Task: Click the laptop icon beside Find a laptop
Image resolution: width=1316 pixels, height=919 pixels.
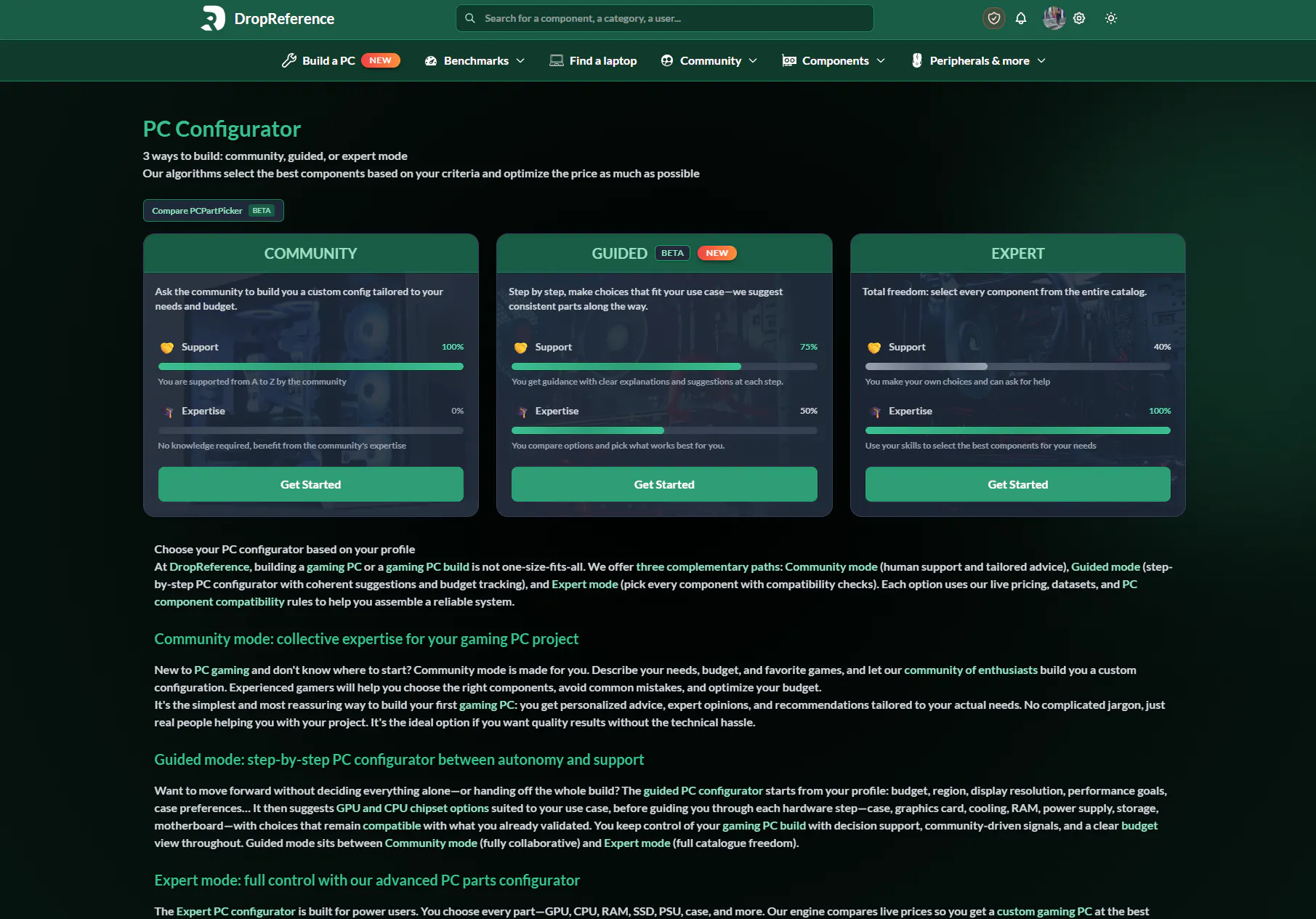Action: click(x=557, y=60)
